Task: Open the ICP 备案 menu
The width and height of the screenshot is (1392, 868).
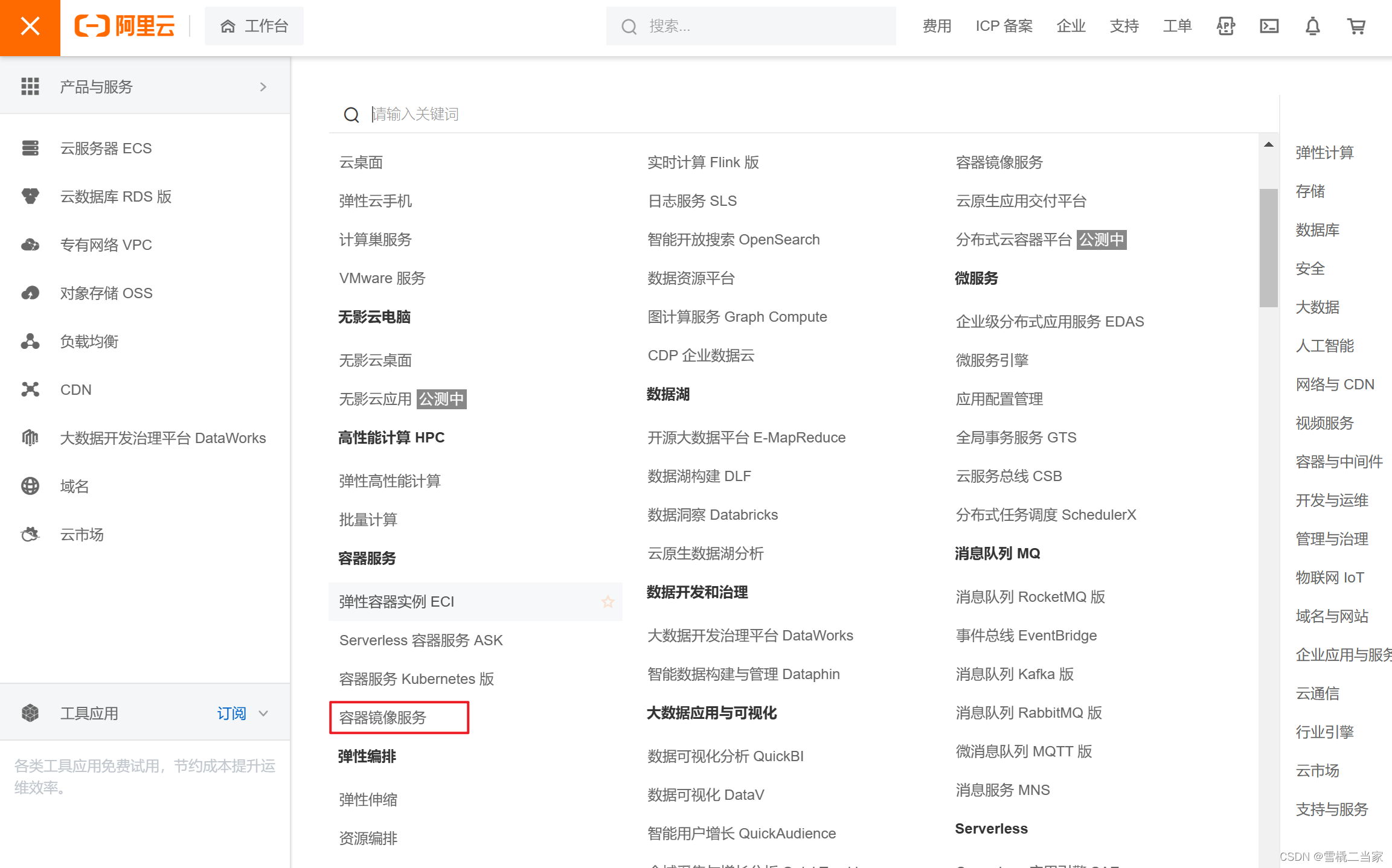Action: coord(1004,26)
